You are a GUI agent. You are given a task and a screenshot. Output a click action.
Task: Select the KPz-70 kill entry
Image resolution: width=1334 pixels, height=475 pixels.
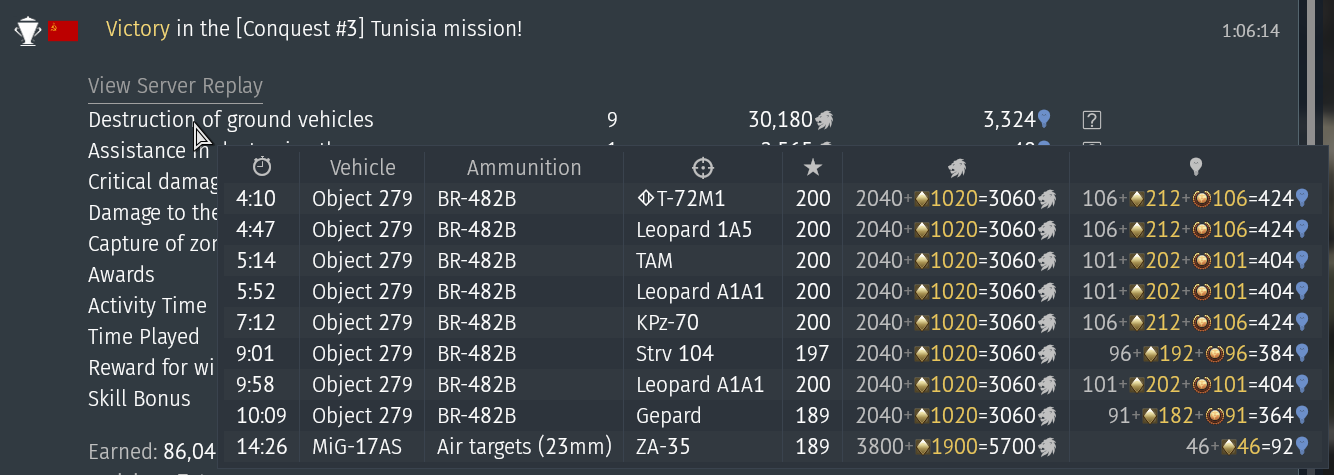pyautogui.click(x=772, y=323)
